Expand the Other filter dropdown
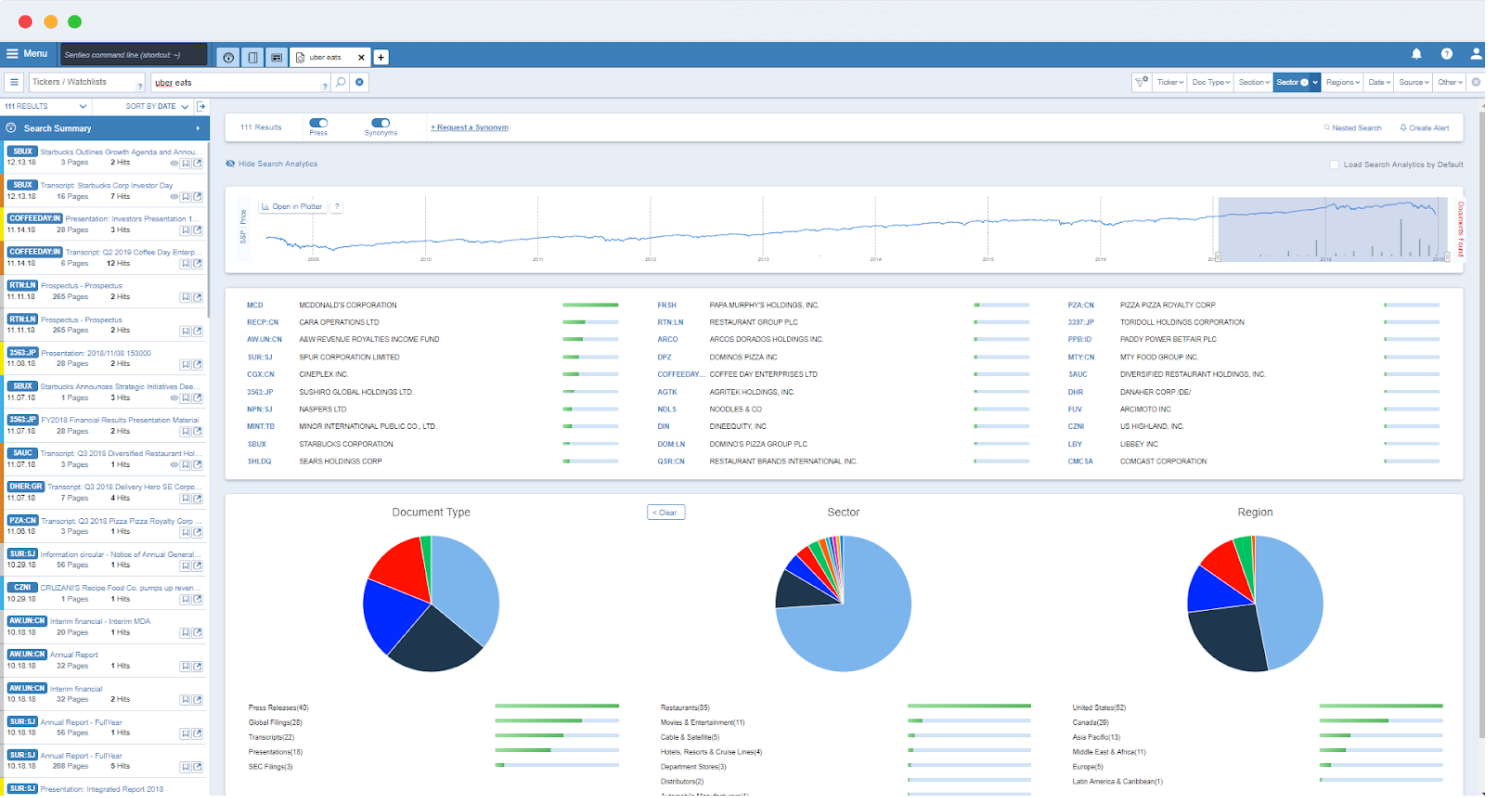The image size is (1488, 798). [x=1449, y=82]
